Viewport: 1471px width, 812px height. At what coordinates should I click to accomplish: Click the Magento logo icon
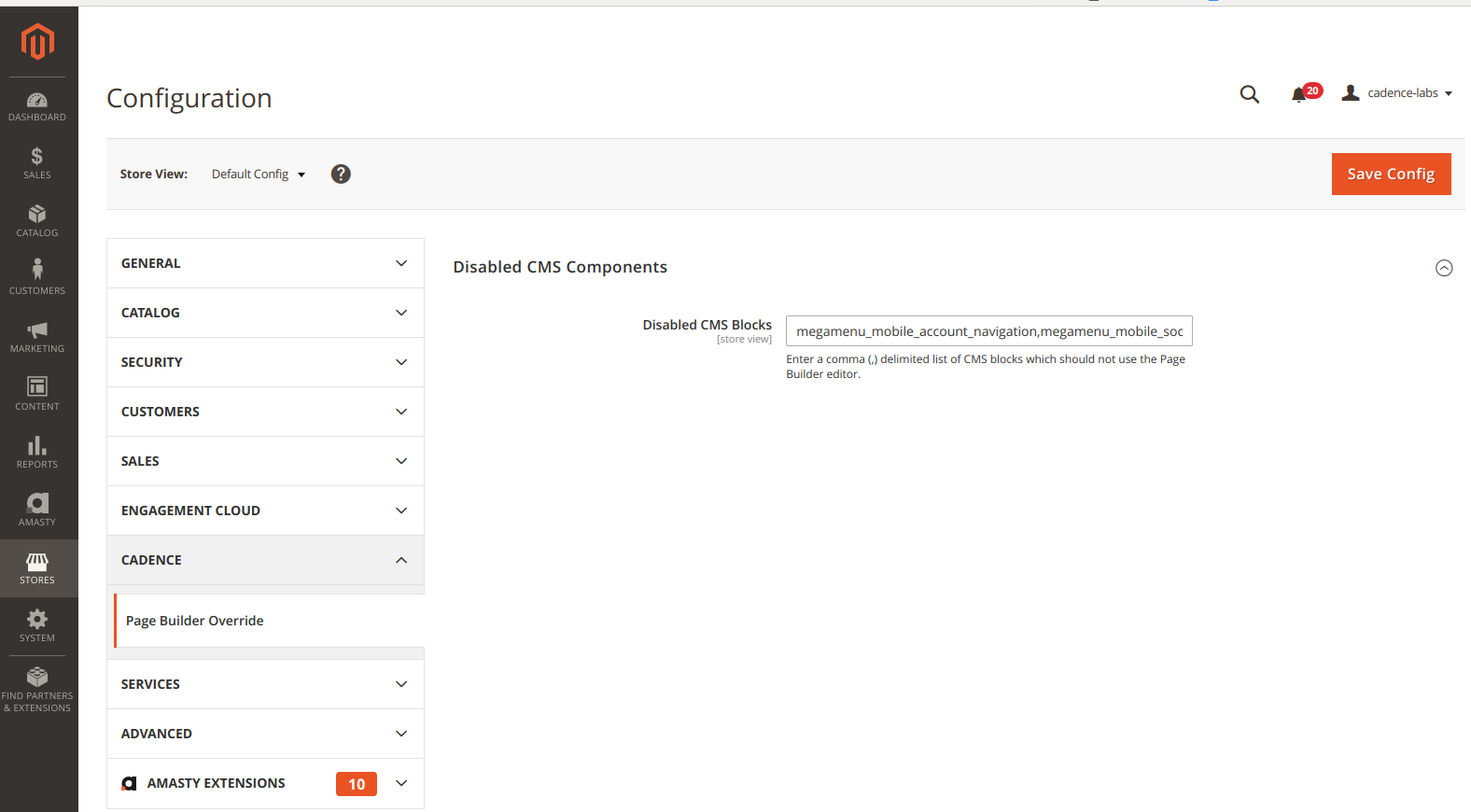37,42
